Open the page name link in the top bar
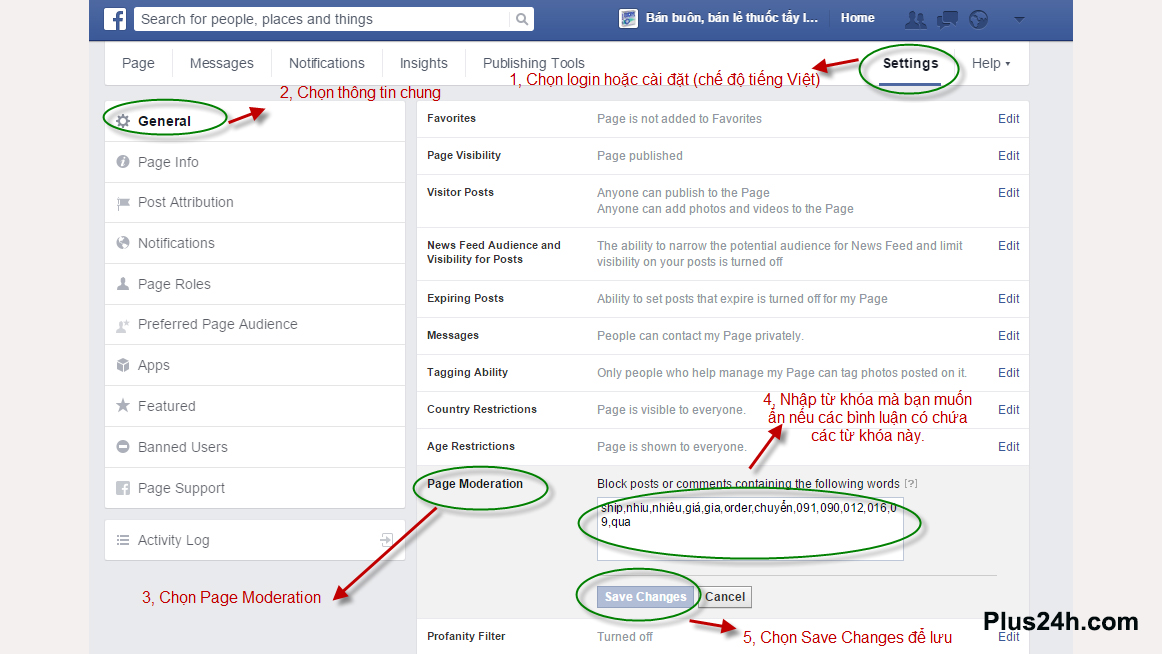This screenshot has width=1162, height=654. [x=731, y=18]
